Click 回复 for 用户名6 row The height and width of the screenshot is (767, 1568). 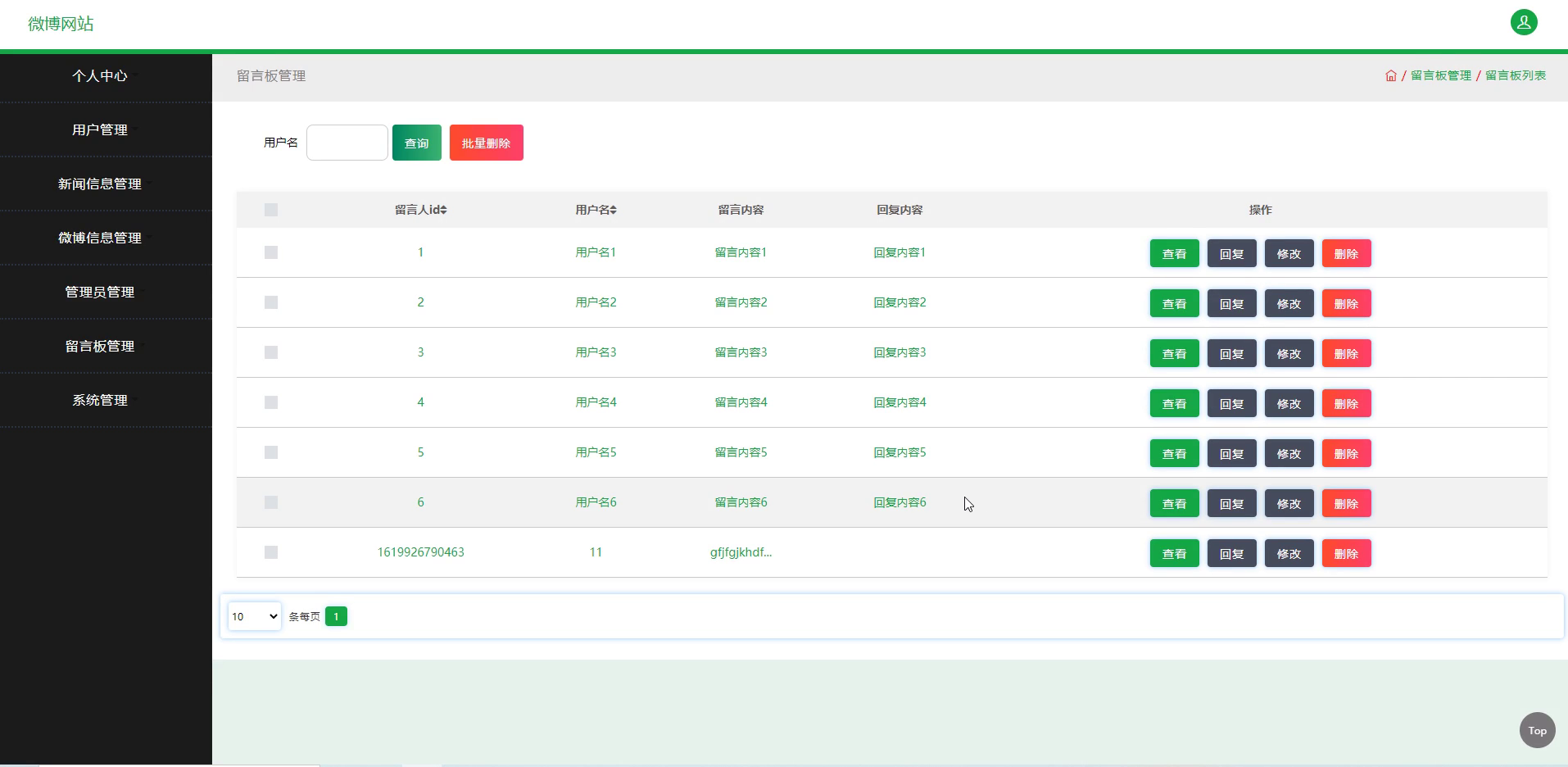click(x=1232, y=503)
